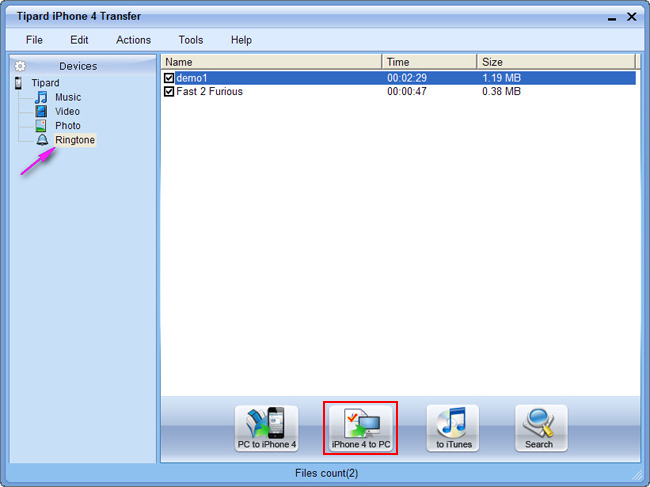Screen dimensions: 650x487
Task: Open the Help menu
Action: pyautogui.click(x=241, y=40)
